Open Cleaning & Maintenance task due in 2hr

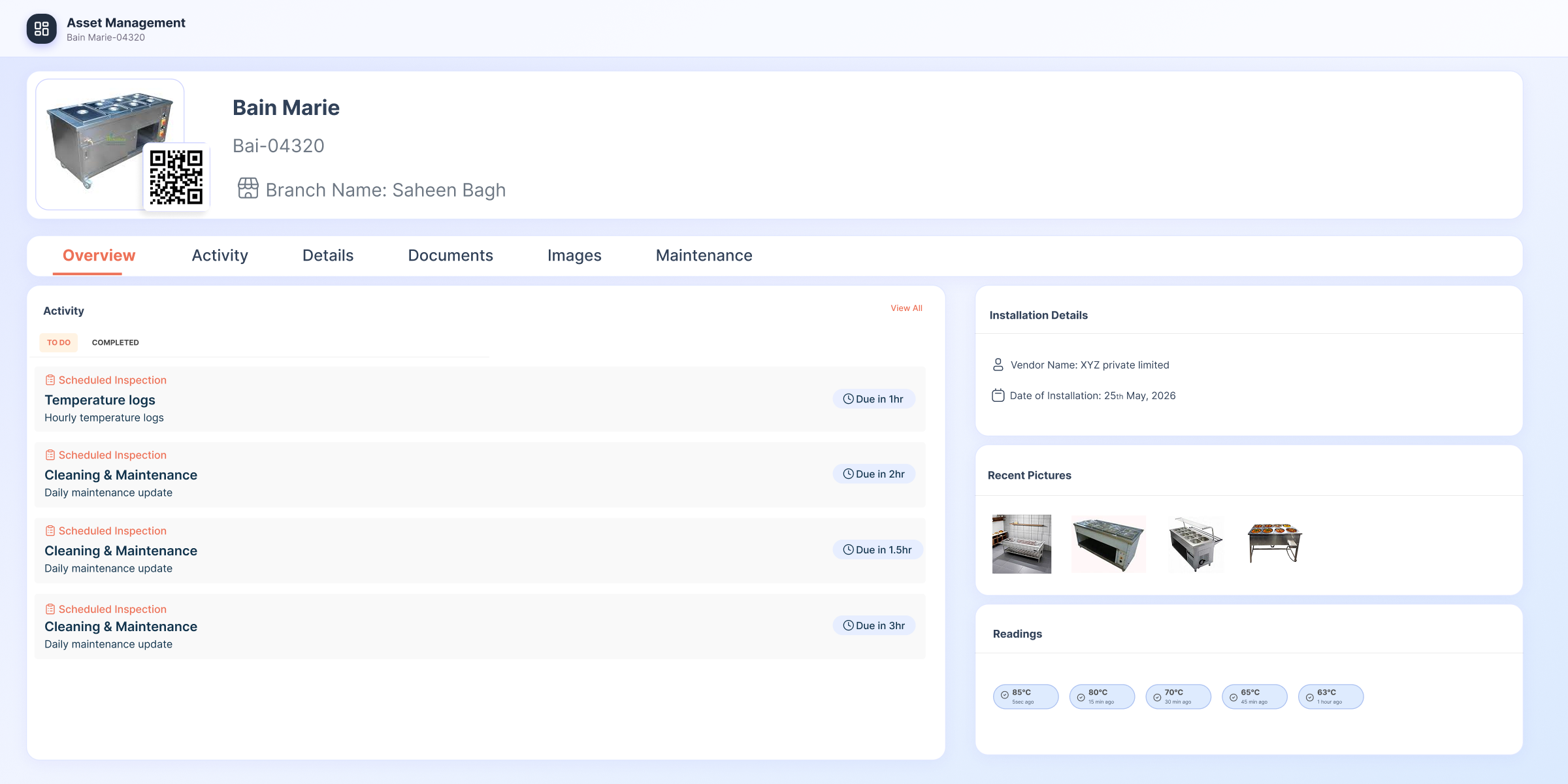click(x=480, y=474)
